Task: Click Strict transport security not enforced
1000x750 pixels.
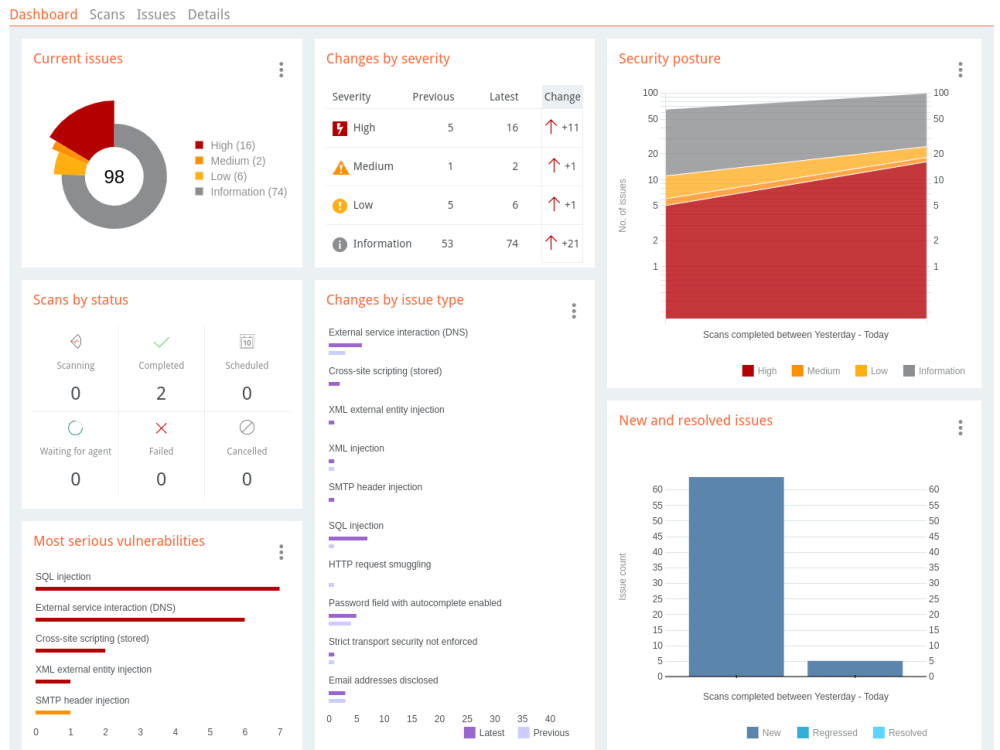Action: [x=402, y=642]
